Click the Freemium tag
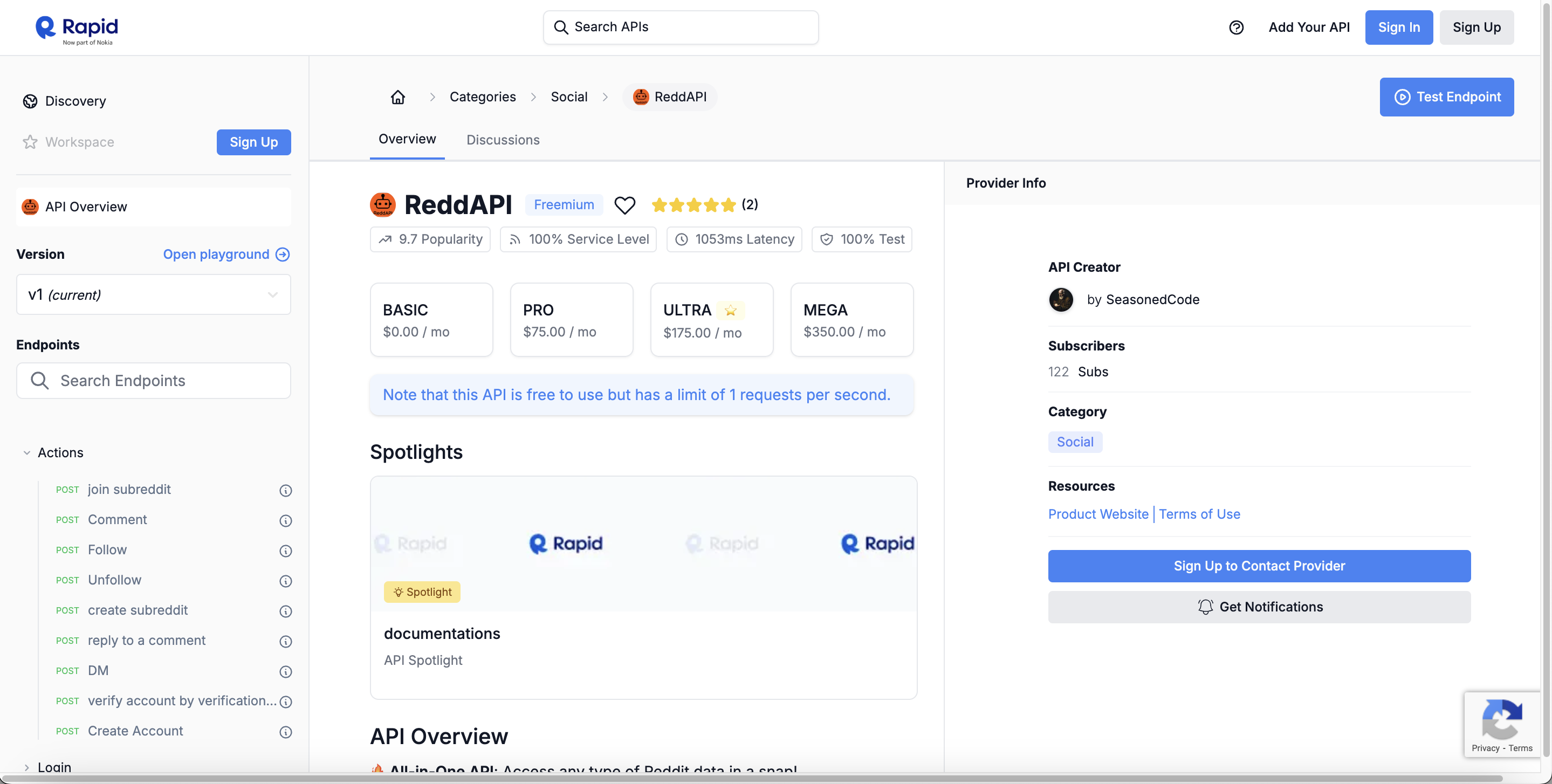The image size is (1552, 784). click(x=564, y=205)
